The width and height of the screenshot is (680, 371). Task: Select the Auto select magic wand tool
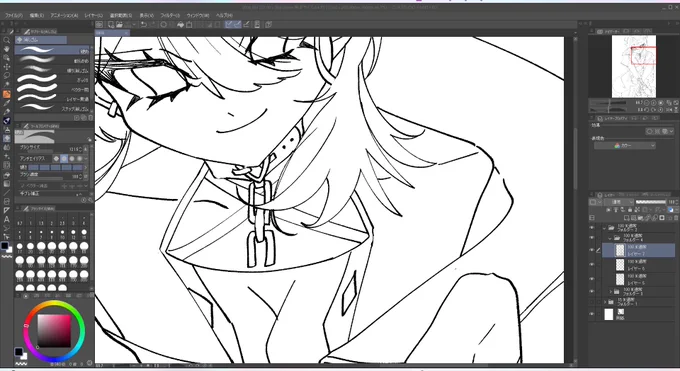pyautogui.click(x=7, y=84)
